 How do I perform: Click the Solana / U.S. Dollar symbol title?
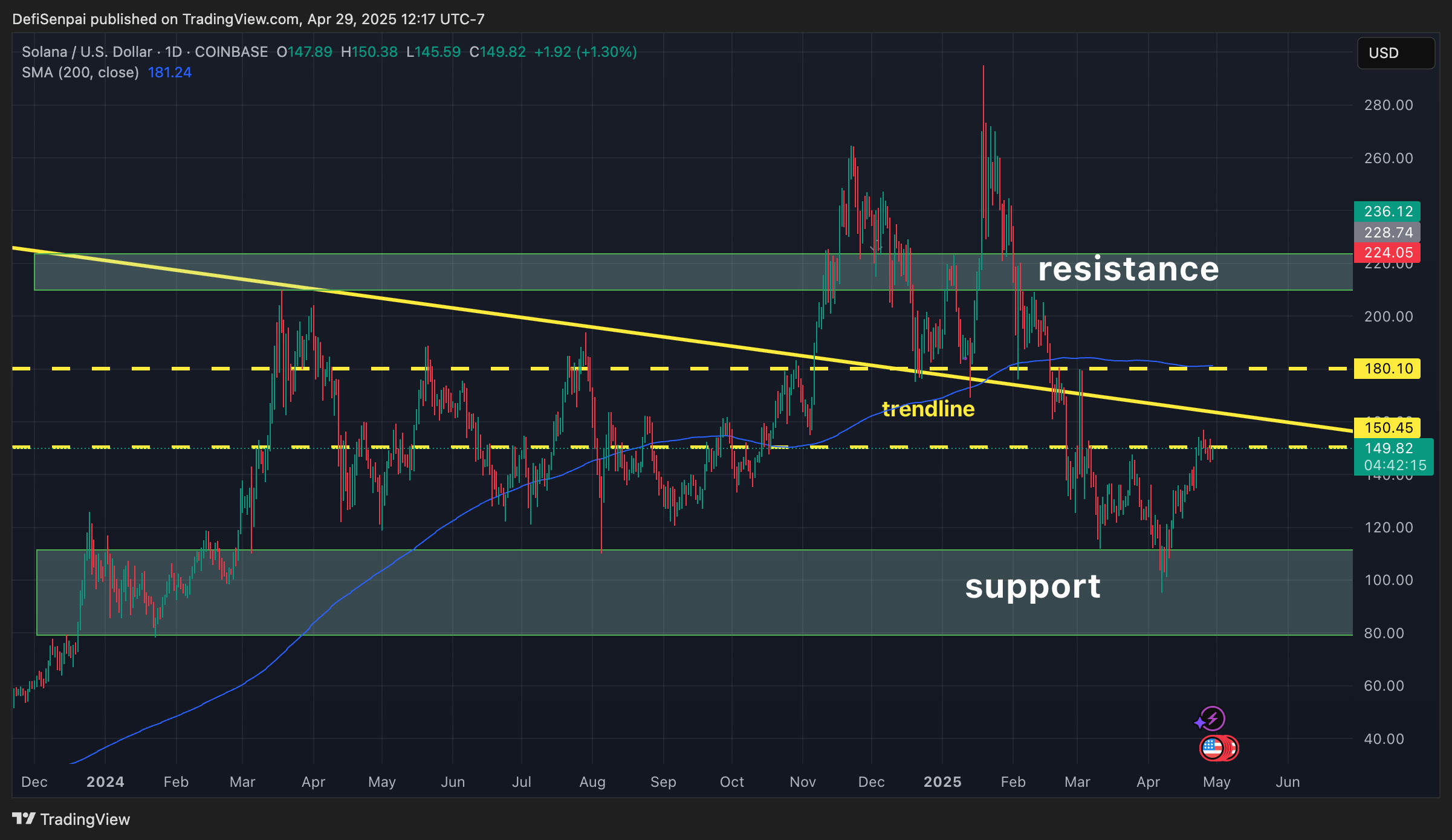coord(87,52)
